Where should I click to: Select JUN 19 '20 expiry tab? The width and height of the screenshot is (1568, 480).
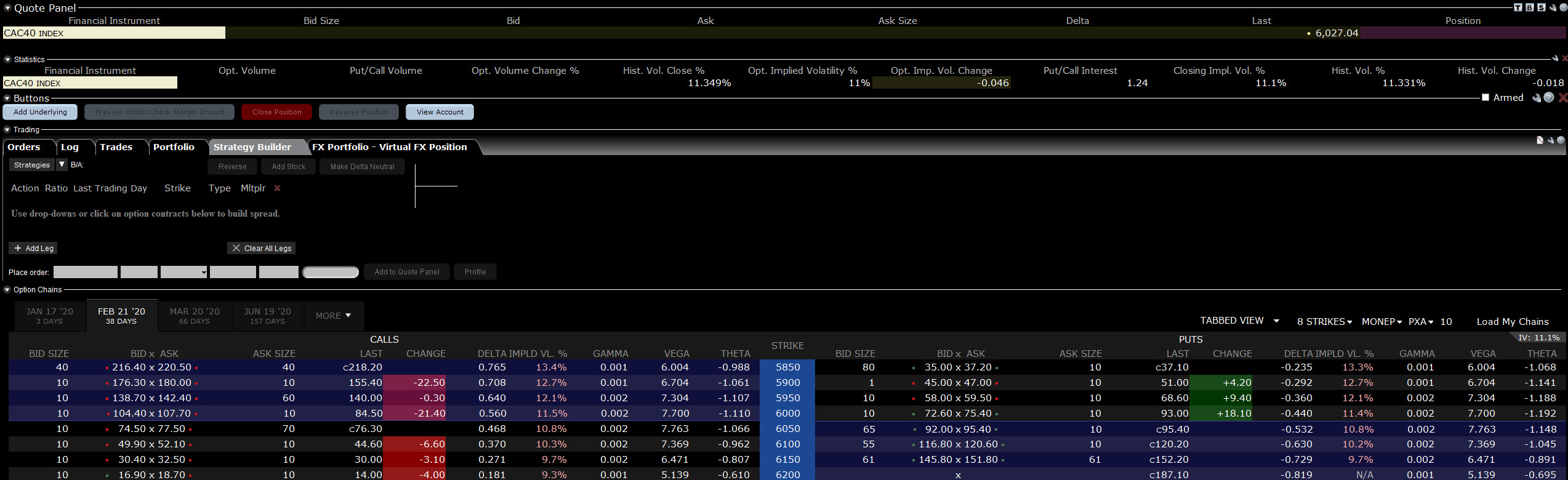pos(267,316)
